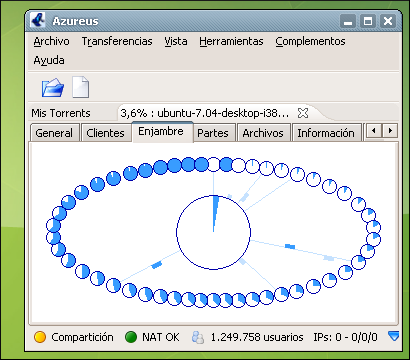Click the large central swarm circle
This screenshot has width=410, height=360.
213,232
